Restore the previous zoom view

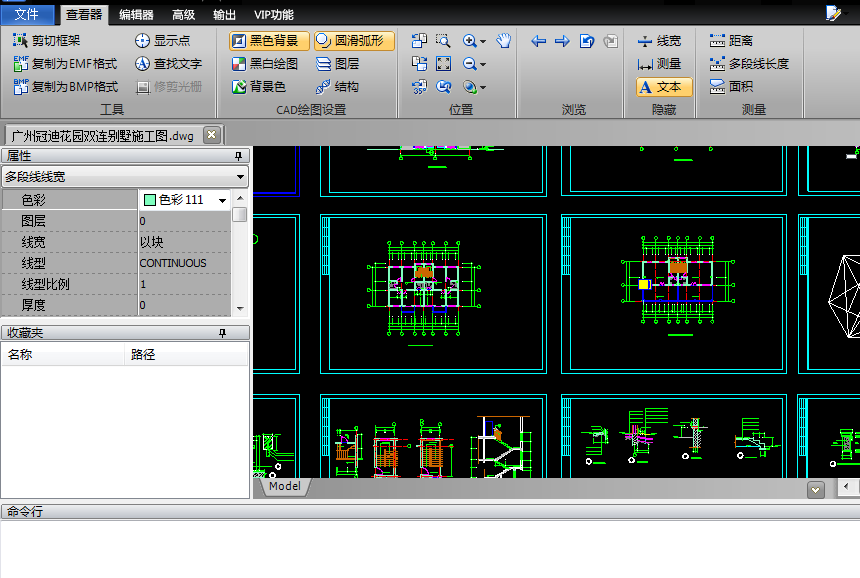pyautogui.click(x=443, y=87)
